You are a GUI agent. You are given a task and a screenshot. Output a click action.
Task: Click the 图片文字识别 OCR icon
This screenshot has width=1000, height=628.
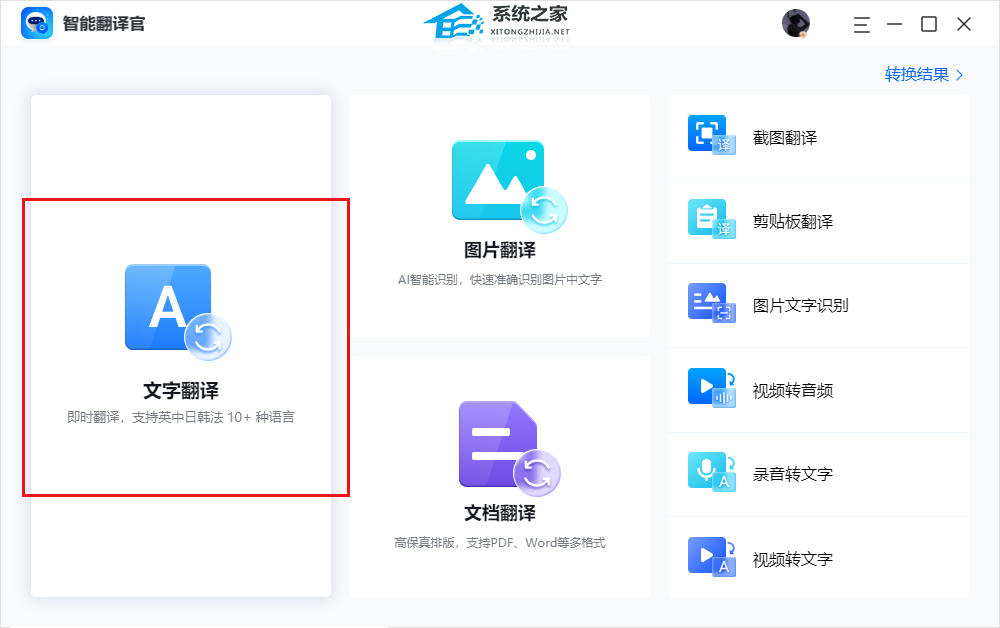pos(712,303)
